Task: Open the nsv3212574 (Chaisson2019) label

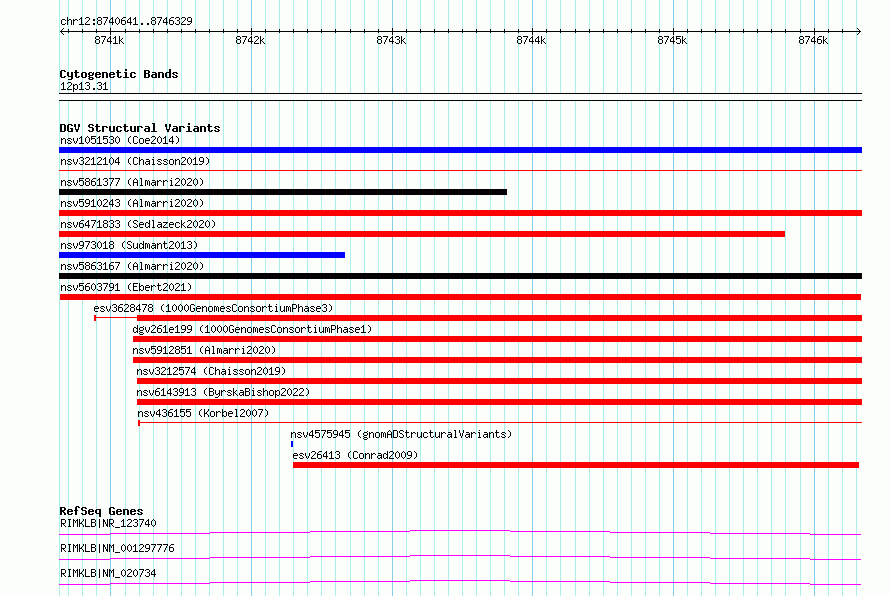Action: pyautogui.click(x=211, y=371)
